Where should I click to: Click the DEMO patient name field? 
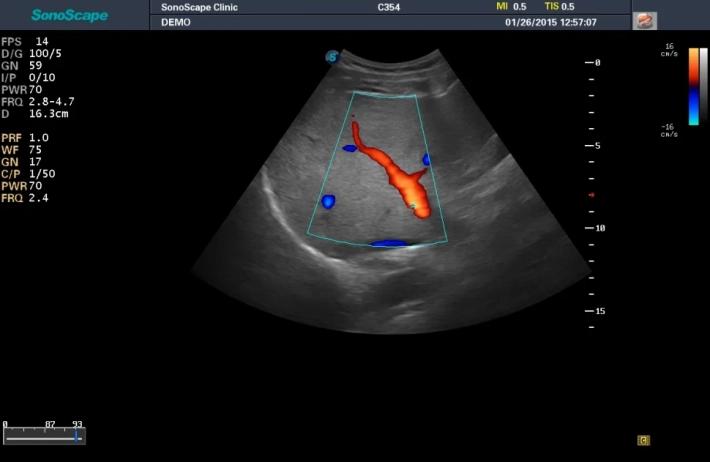click(176, 22)
